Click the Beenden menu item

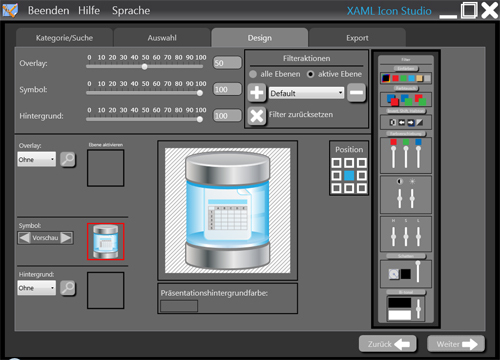49,10
